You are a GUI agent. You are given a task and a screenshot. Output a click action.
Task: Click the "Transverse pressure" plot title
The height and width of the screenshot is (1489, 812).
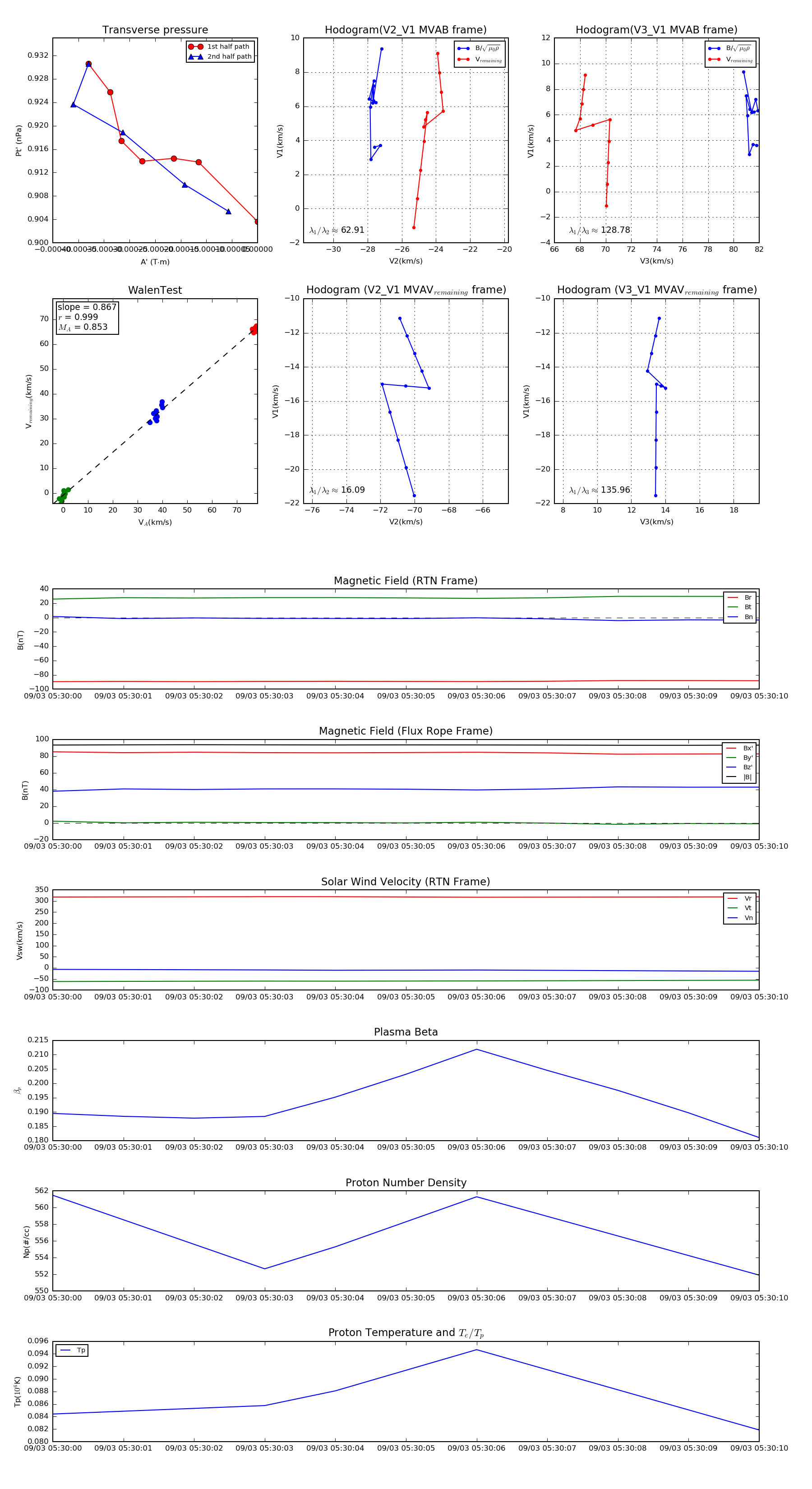point(155,30)
